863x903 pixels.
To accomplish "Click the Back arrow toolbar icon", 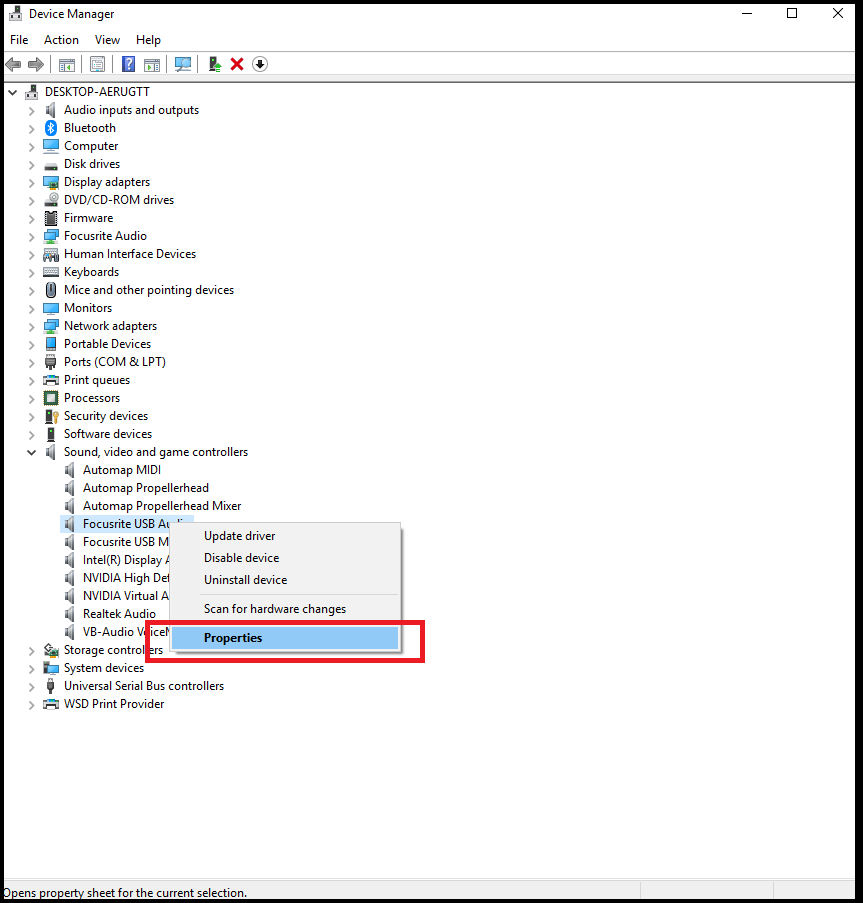I will [x=13, y=64].
